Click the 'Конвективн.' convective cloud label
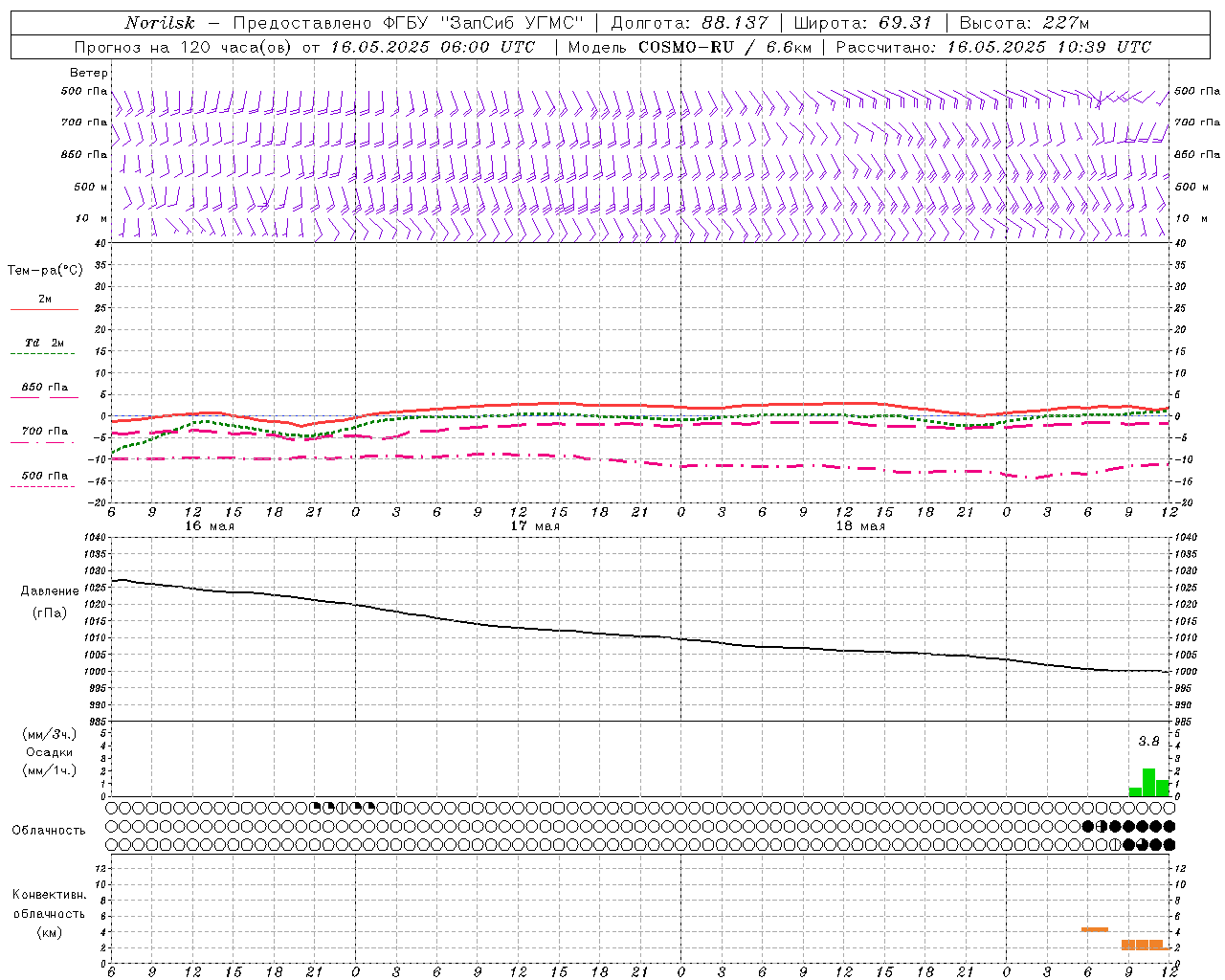 coord(50,895)
